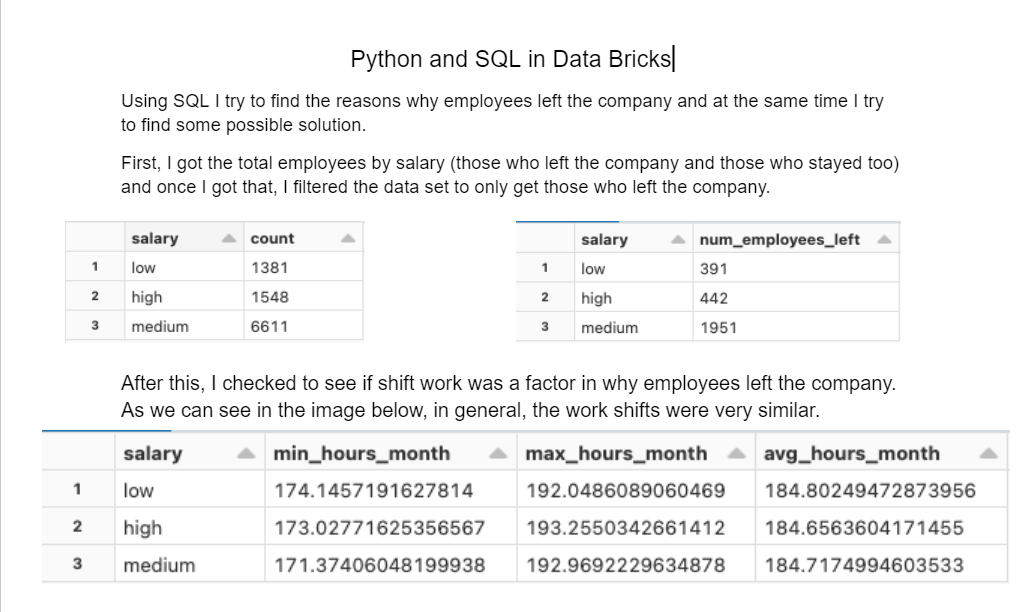
Task: Sort salary in the num_employees_left table
Action: tap(678, 240)
